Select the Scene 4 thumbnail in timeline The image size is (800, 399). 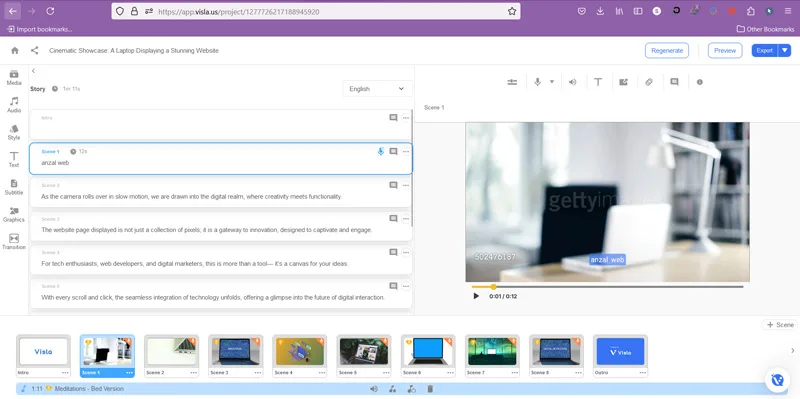[300, 352]
